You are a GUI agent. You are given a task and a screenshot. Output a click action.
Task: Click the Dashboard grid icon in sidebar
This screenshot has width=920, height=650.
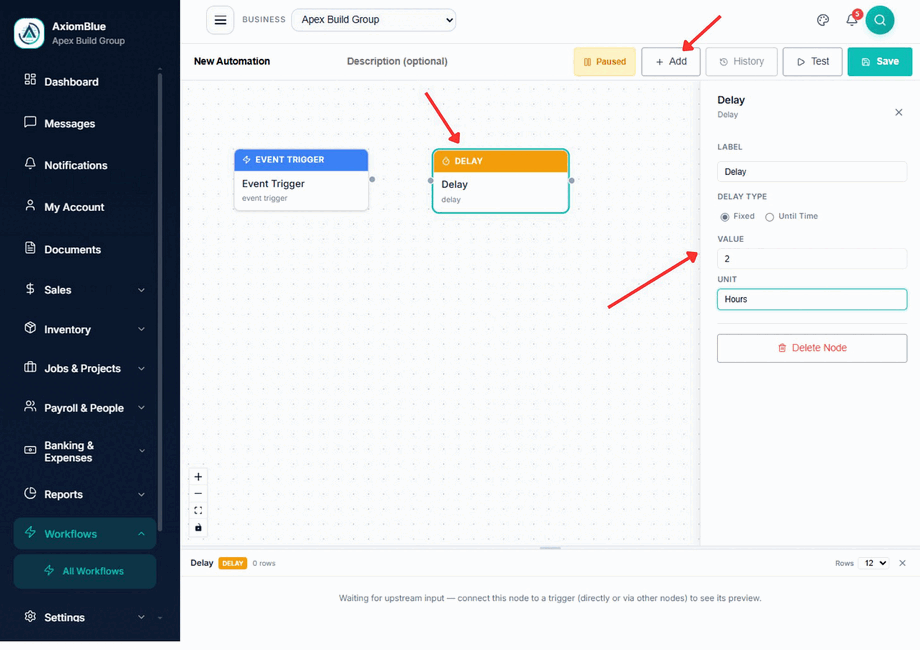(x=30, y=79)
